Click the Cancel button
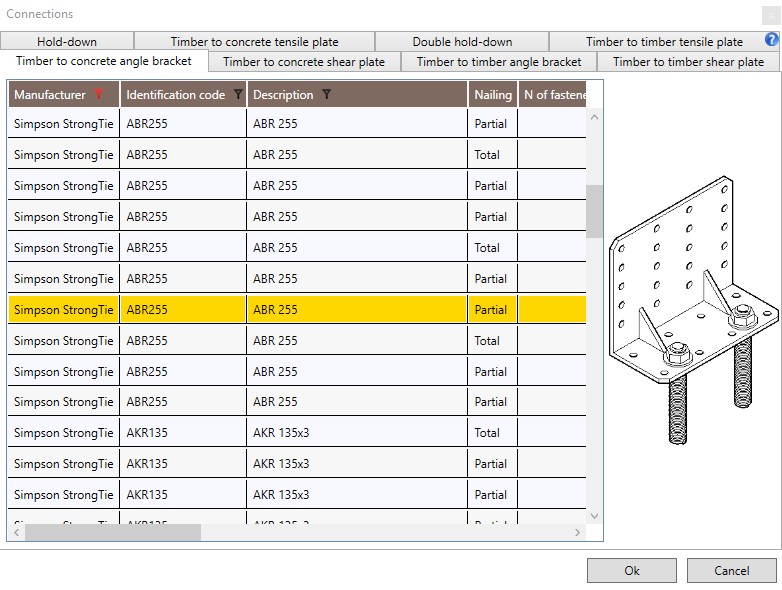 coord(732,571)
